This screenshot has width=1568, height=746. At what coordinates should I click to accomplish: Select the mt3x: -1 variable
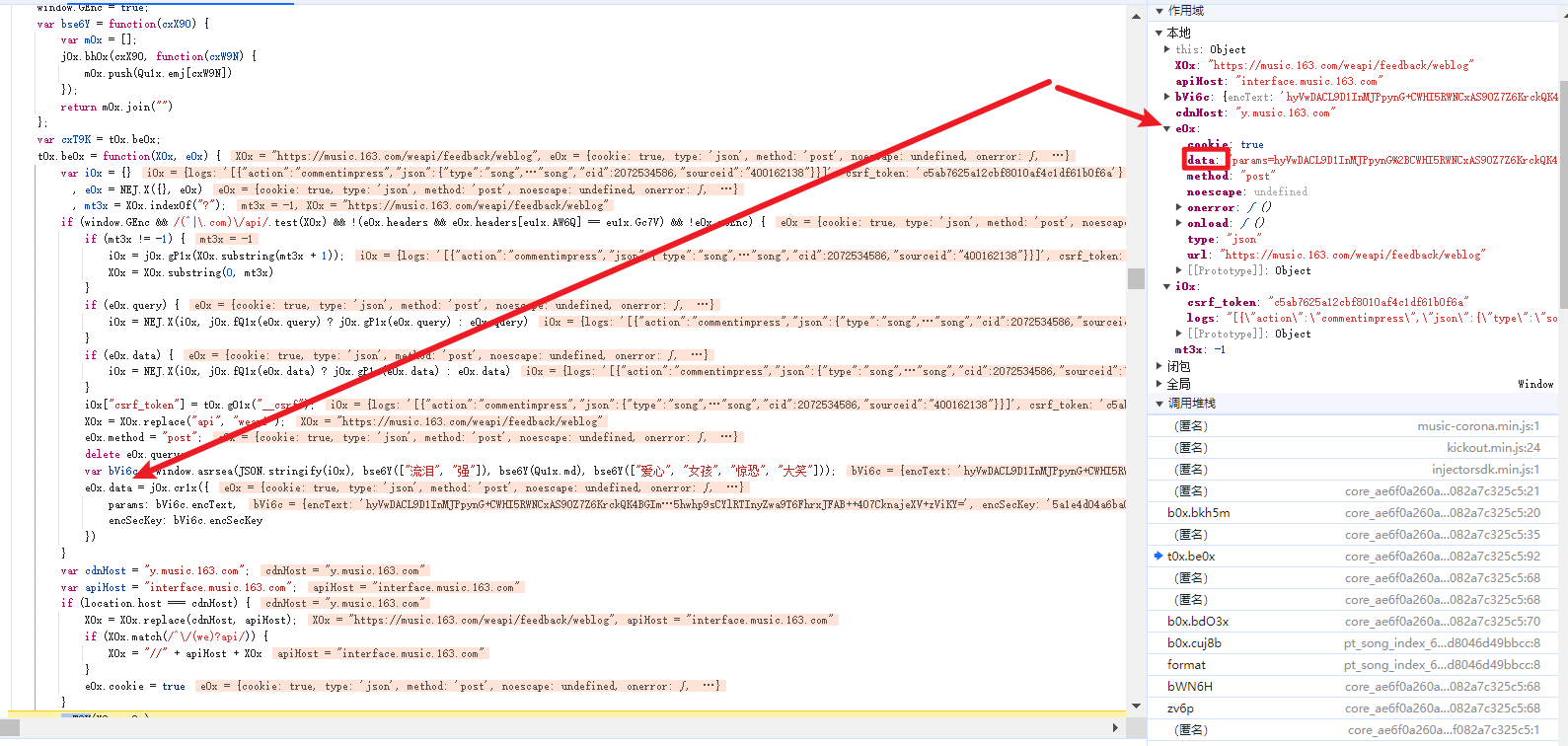1200,349
